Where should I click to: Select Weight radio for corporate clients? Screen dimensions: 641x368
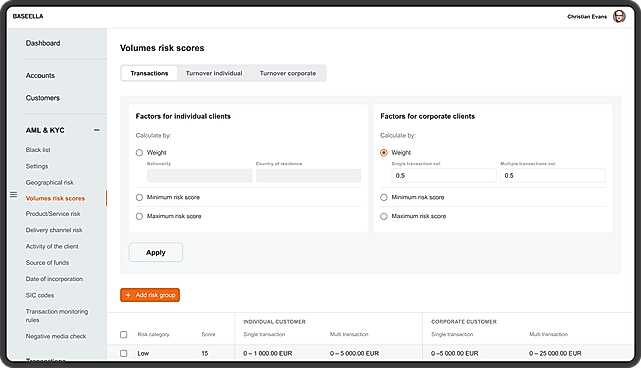coord(384,153)
